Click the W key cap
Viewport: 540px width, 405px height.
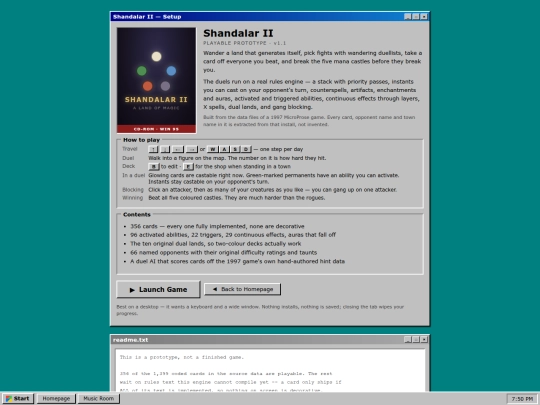(x=212, y=149)
